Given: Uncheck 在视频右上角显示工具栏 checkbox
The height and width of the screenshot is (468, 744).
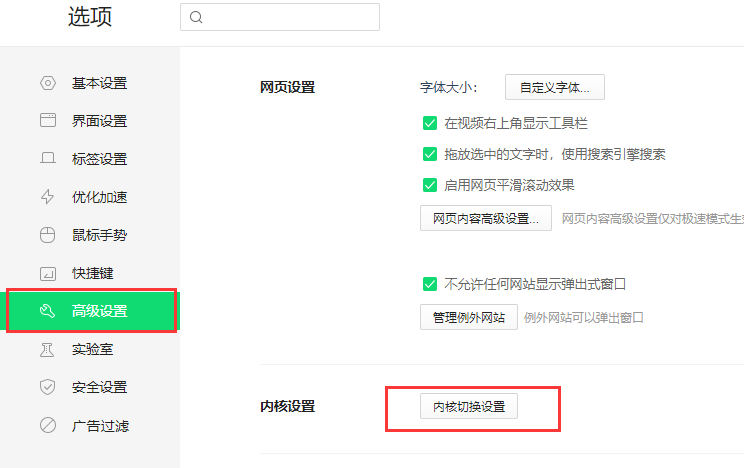Looking at the screenshot, I should [430, 124].
